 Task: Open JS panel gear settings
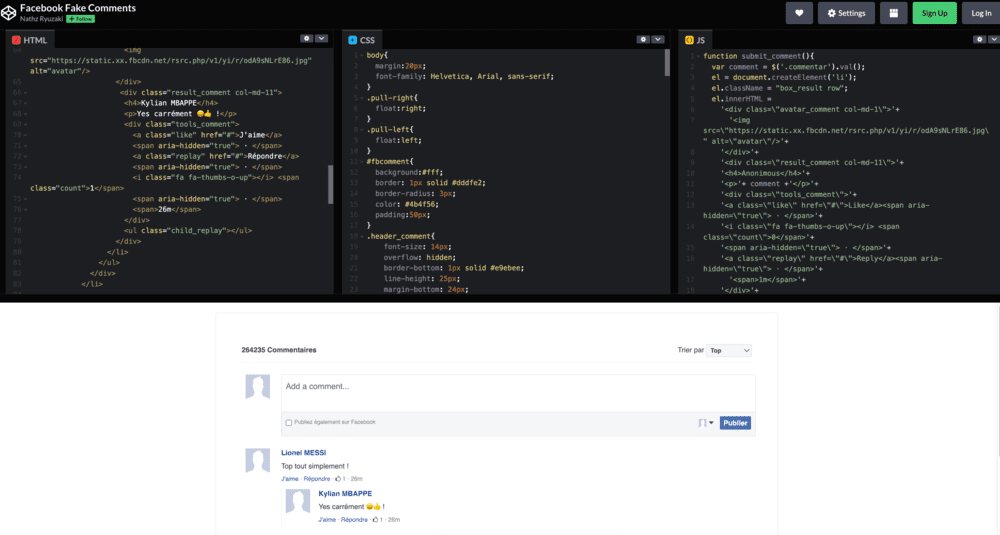(x=980, y=40)
